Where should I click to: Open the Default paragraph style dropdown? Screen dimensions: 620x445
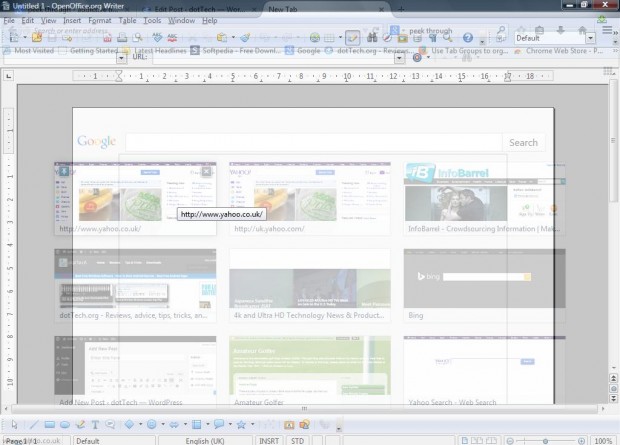[x=590, y=38]
